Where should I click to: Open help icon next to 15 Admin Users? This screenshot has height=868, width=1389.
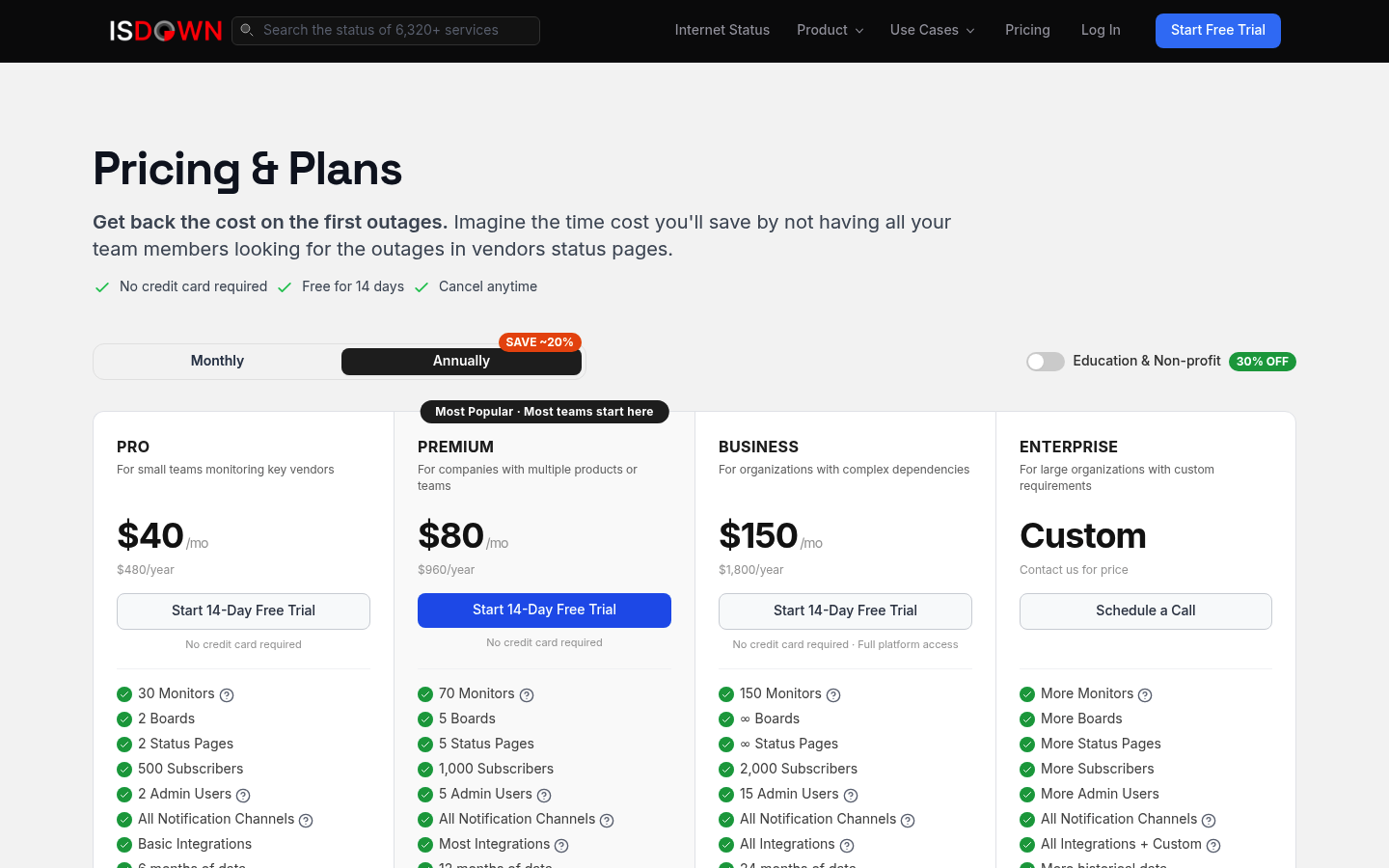point(851,796)
